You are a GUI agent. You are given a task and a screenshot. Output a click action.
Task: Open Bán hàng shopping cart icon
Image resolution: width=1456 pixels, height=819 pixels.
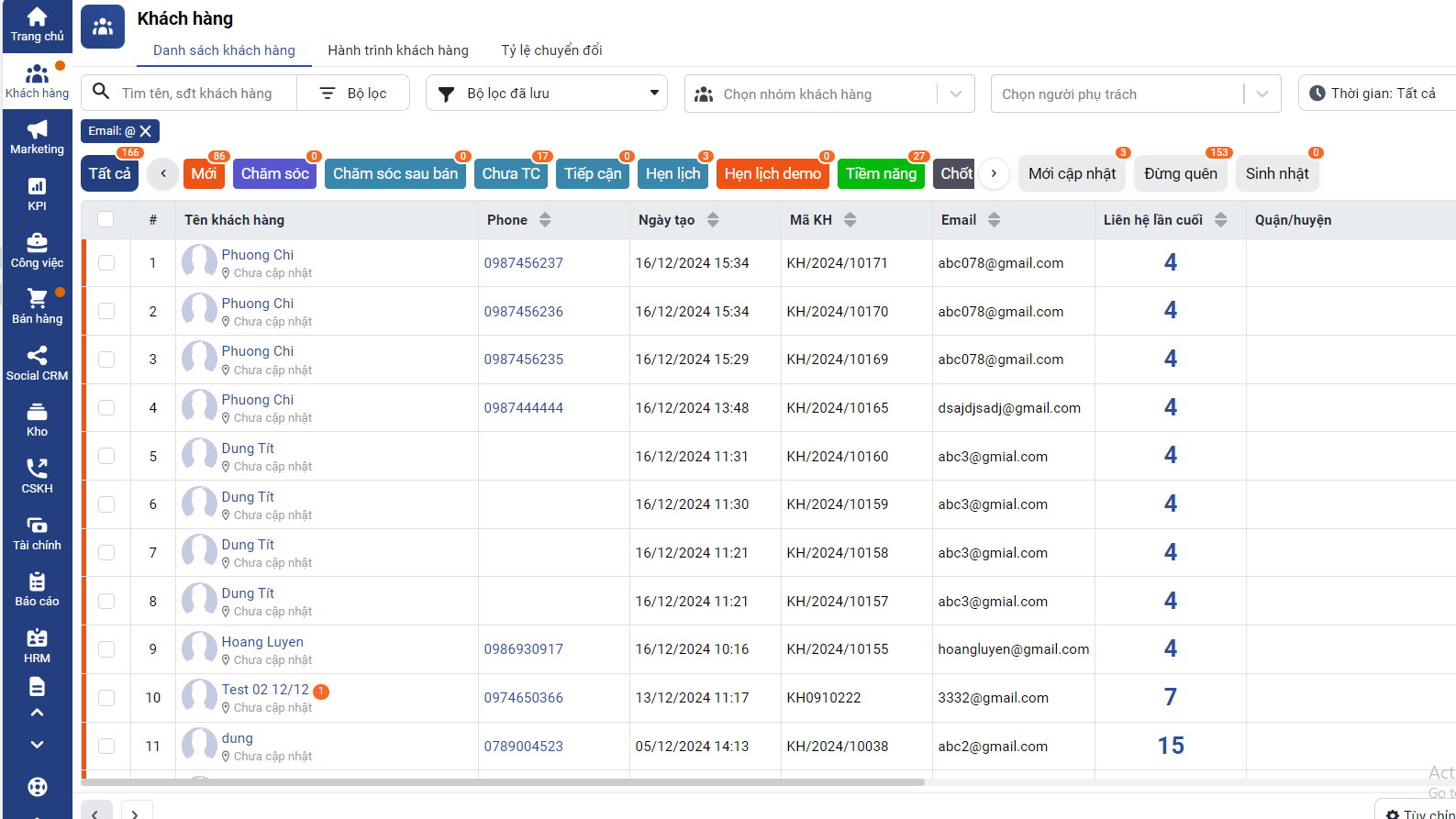pos(37,306)
